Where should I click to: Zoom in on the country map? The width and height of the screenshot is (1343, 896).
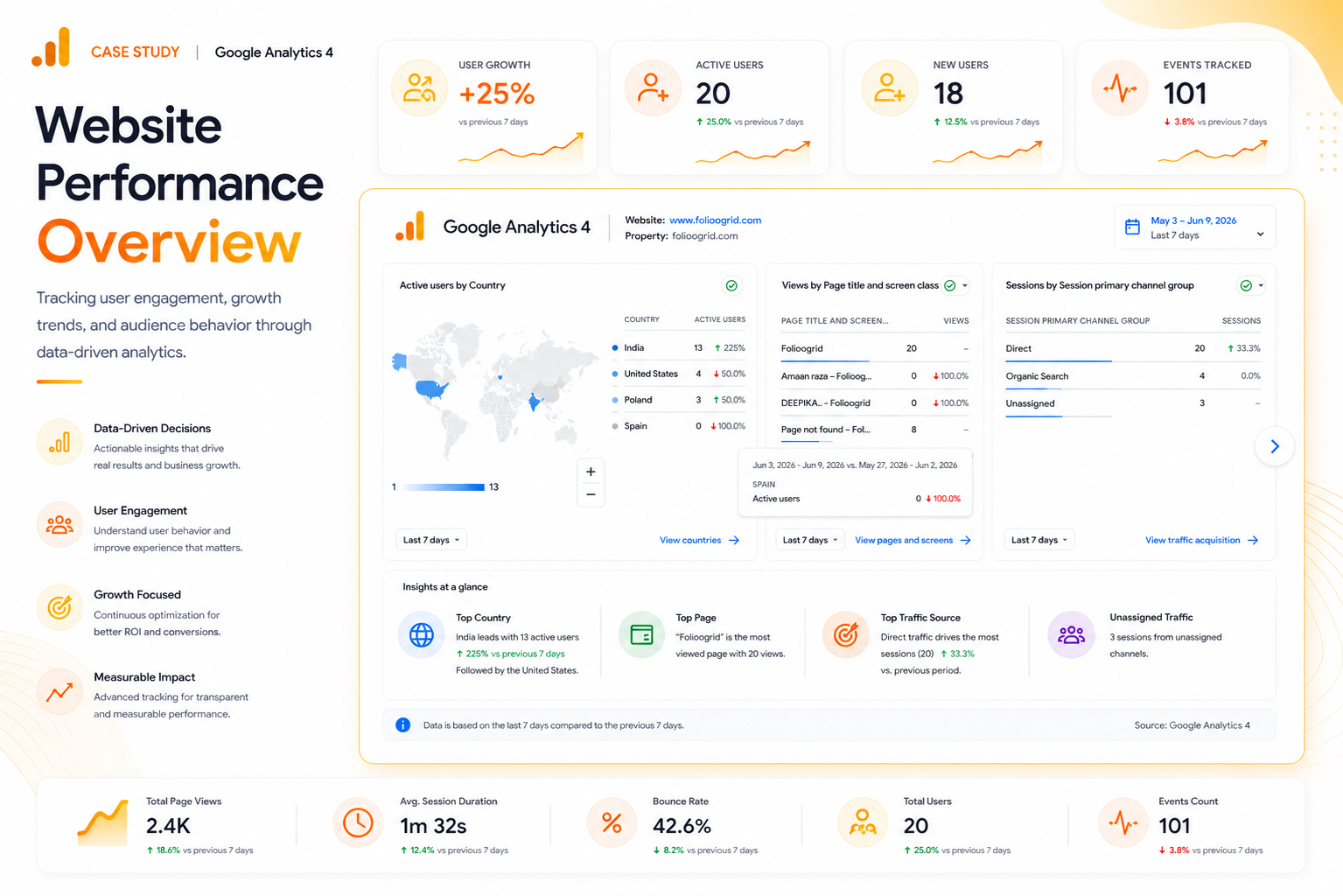pyautogui.click(x=591, y=472)
